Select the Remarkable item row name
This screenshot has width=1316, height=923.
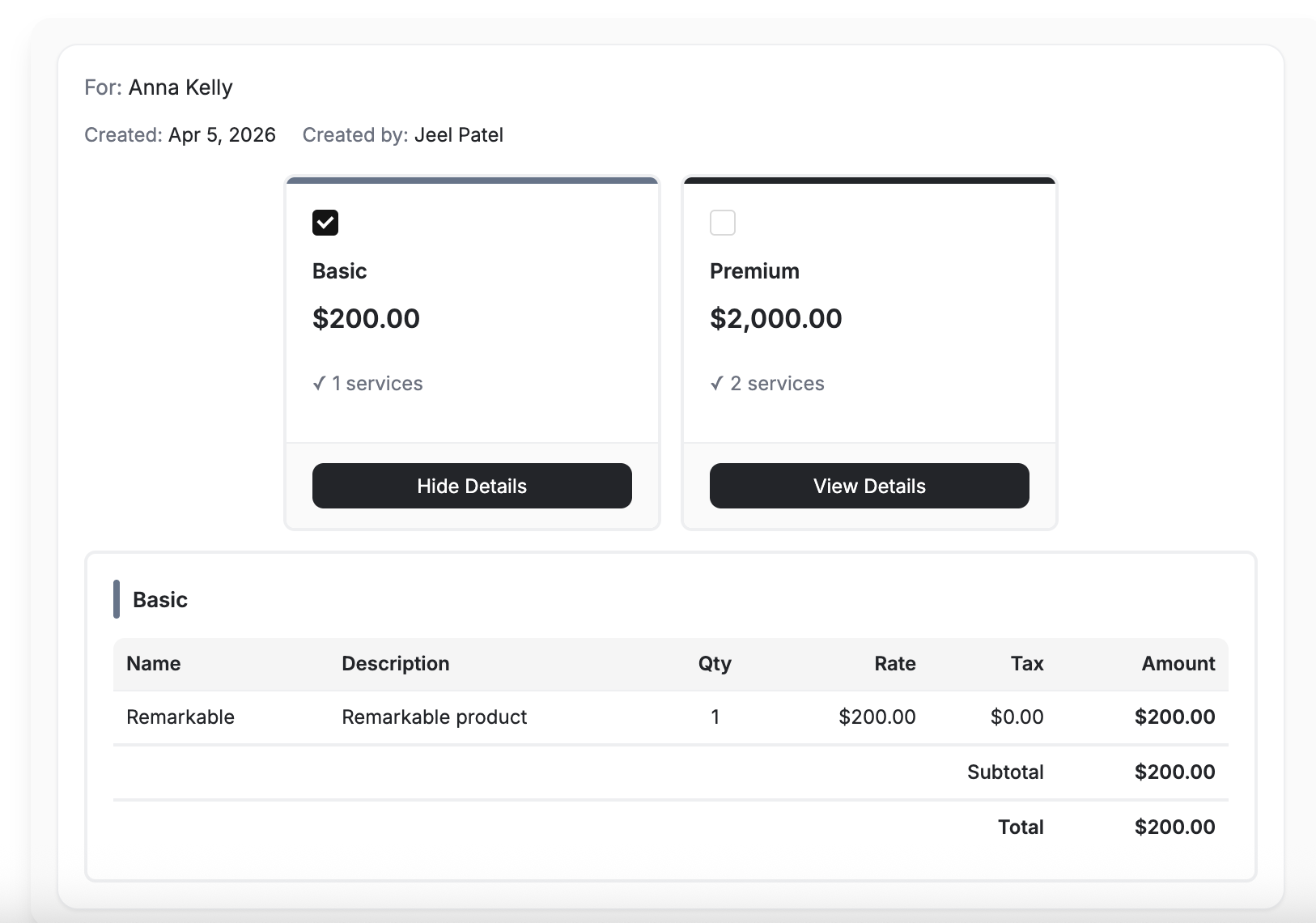click(180, 717)
